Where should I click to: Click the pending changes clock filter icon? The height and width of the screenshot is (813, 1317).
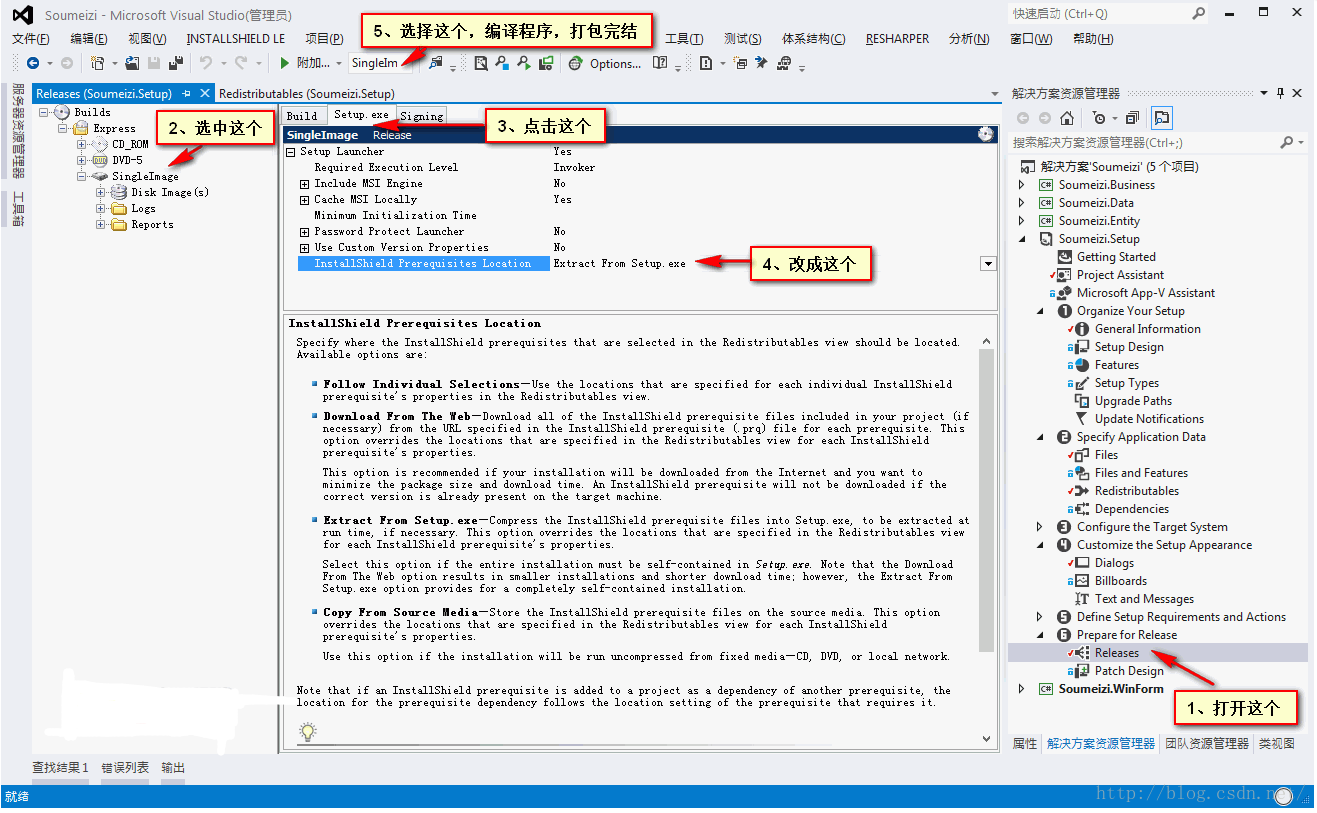tap(1099, 118)
